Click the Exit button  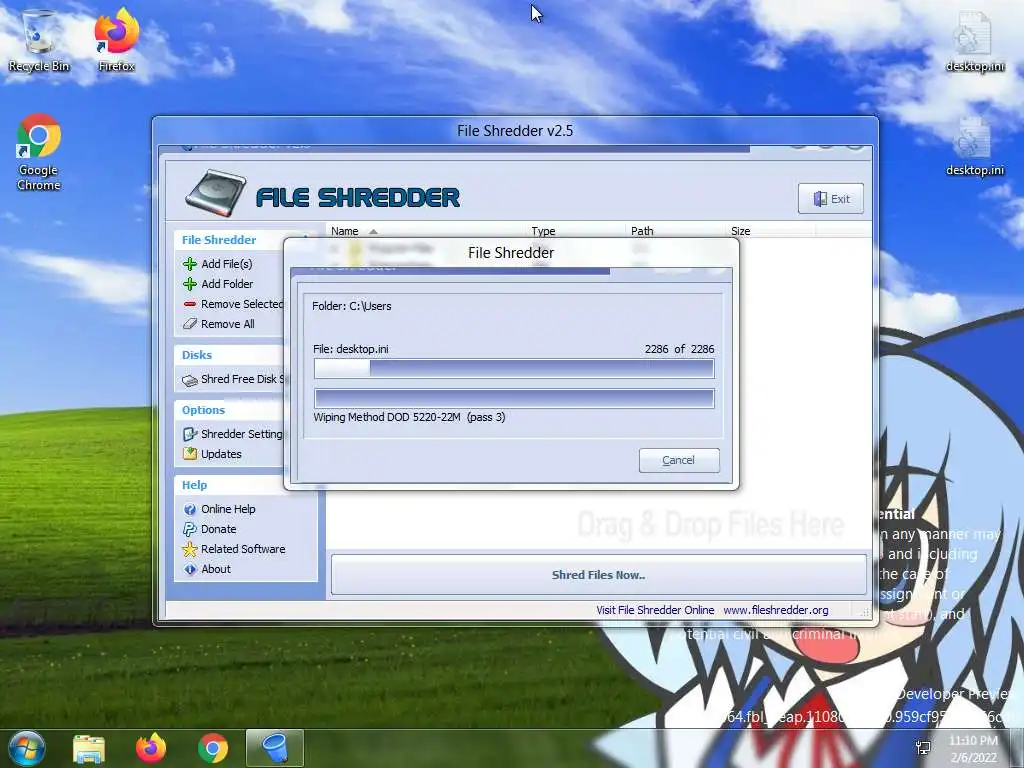(831, 199)
